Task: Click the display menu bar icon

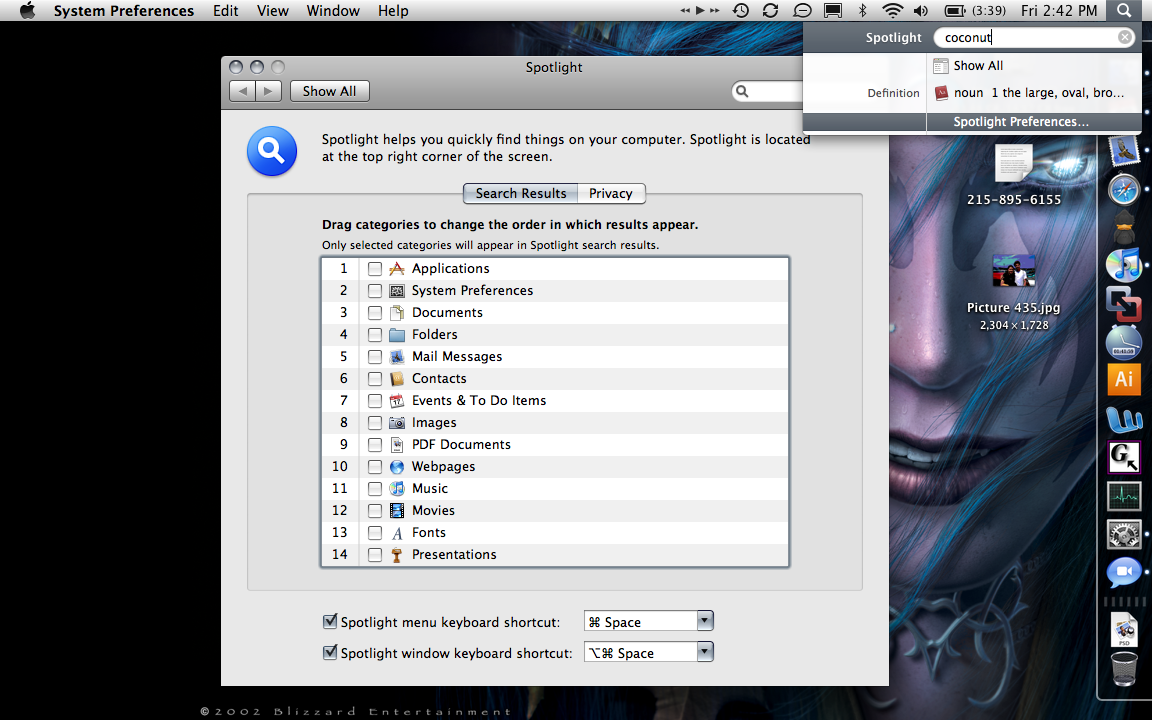Action: 833,10
